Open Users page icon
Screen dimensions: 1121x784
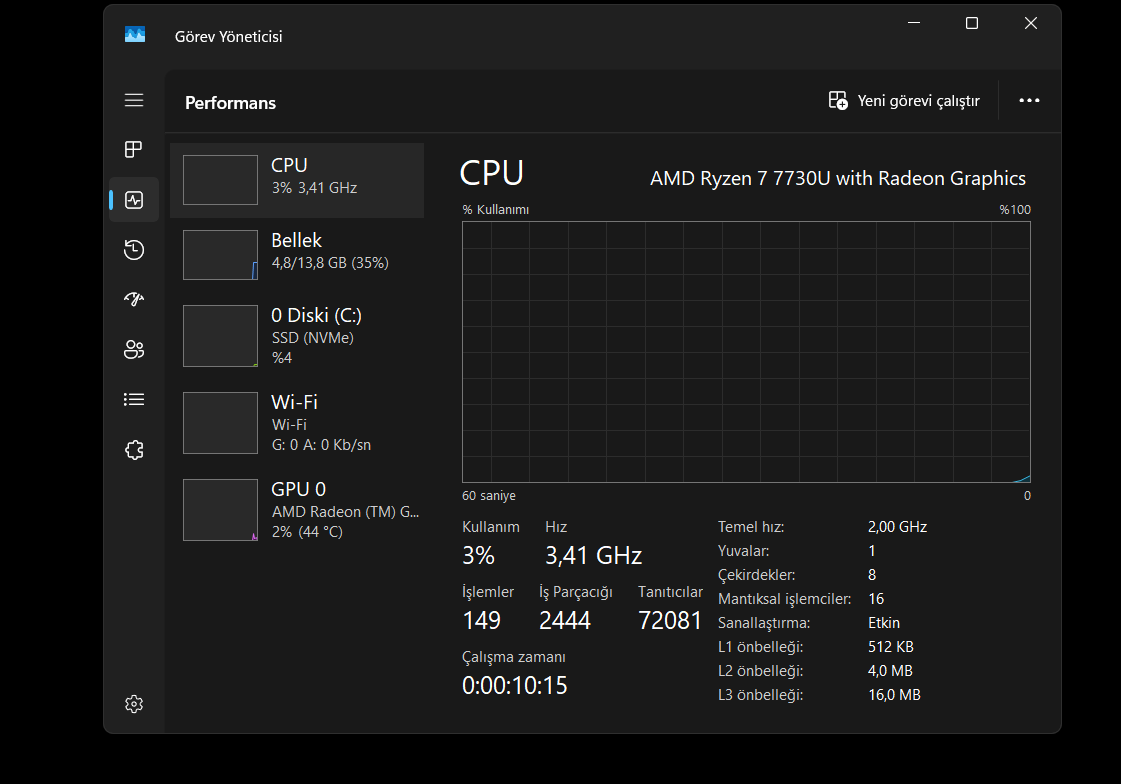coord(134,349)
